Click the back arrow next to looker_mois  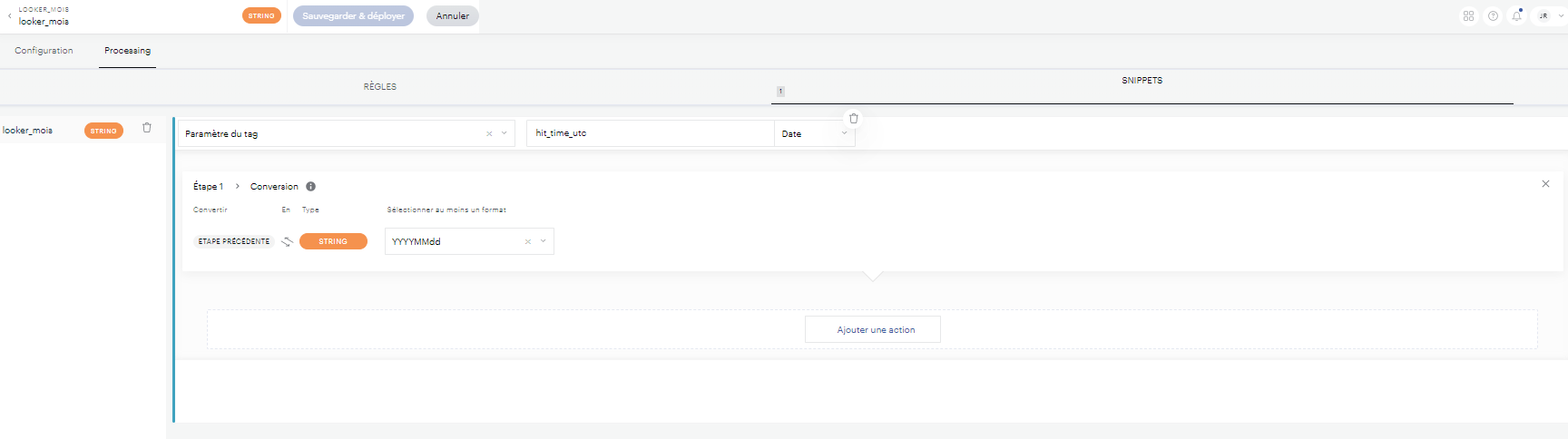point(10,16)
